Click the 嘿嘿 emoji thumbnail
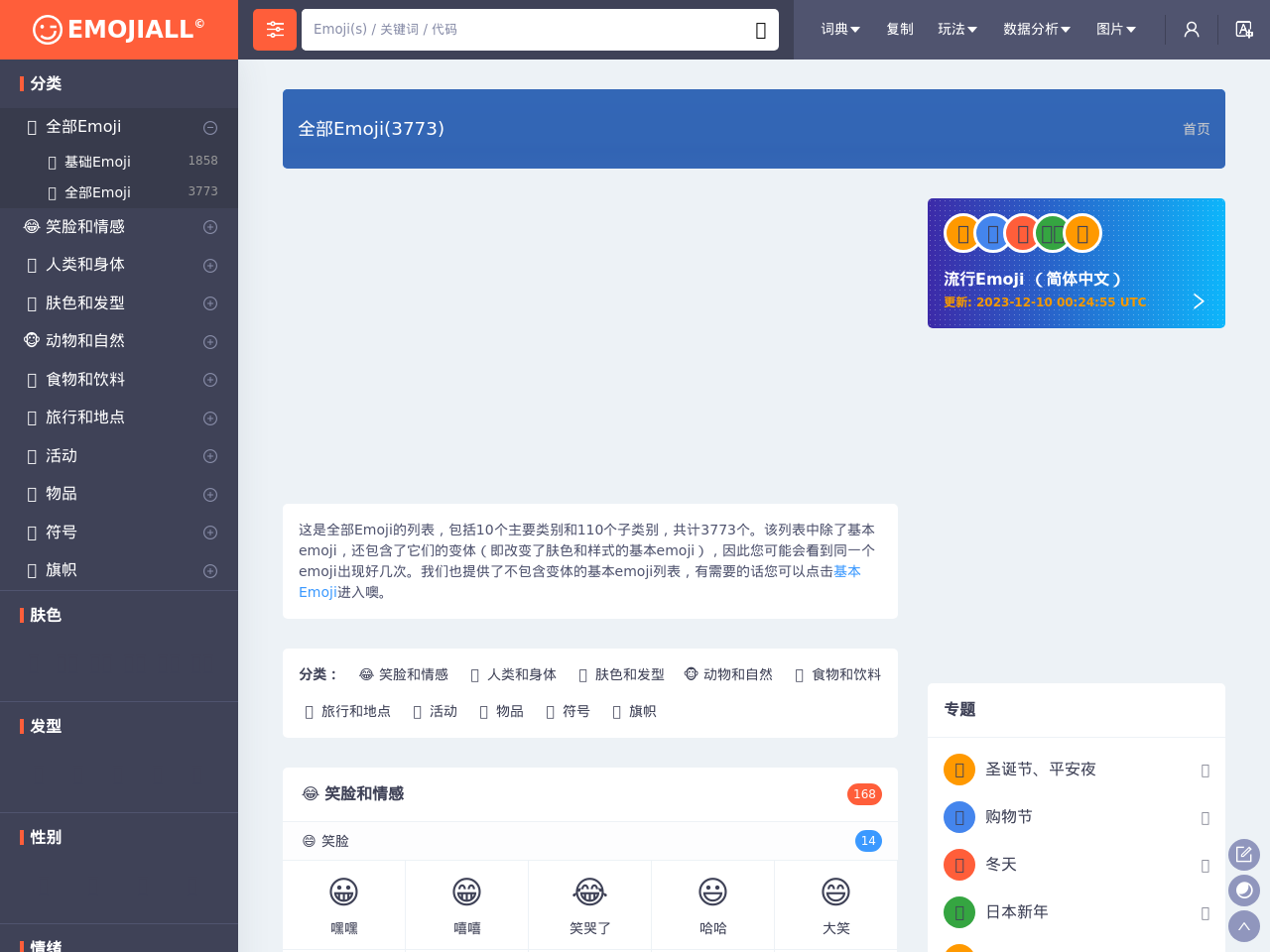The image size is (1270, 952). [x=343, y=897]
